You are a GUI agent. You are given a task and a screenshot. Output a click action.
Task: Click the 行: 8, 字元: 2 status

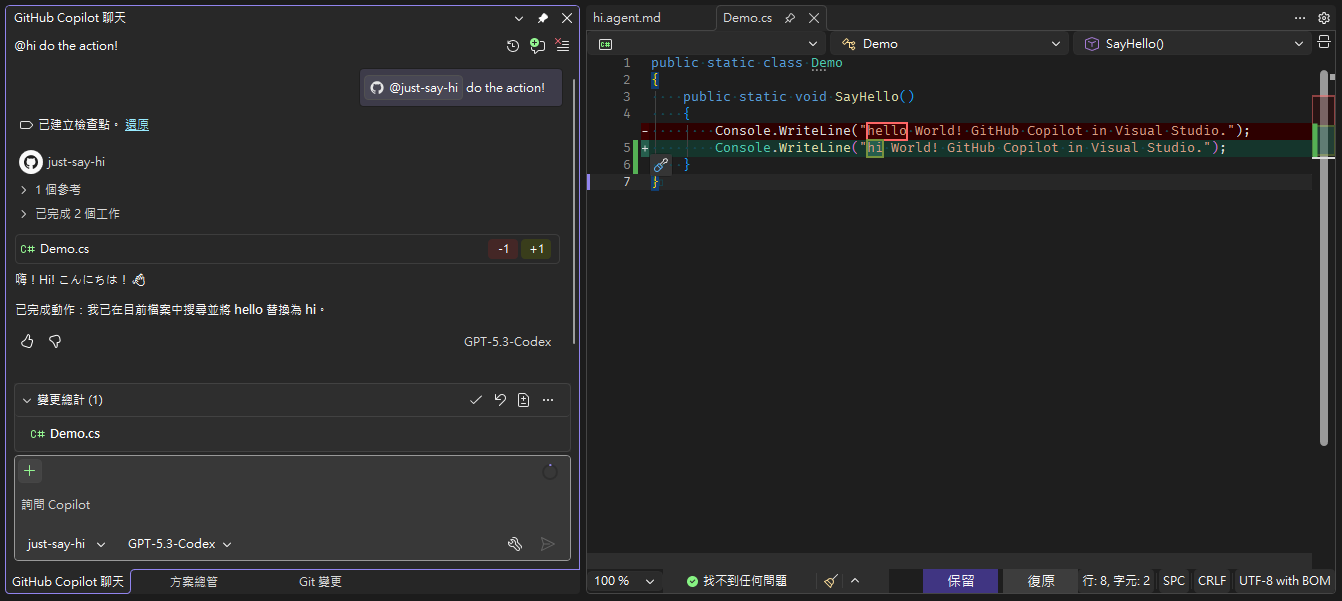click(1117, 581)
